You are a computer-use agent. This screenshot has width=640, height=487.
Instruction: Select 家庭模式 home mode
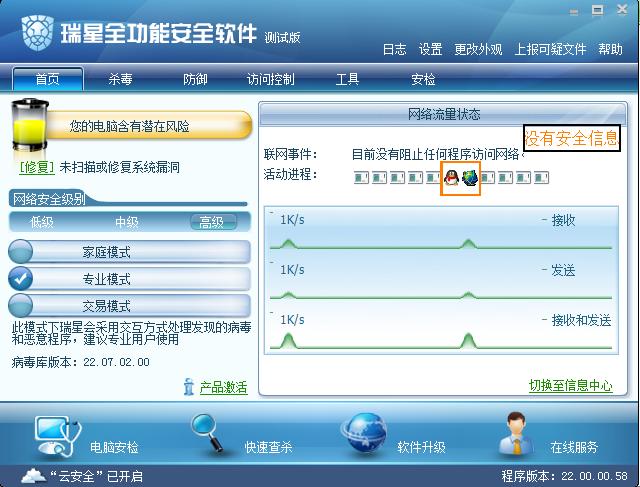click(x=129, y=252)
